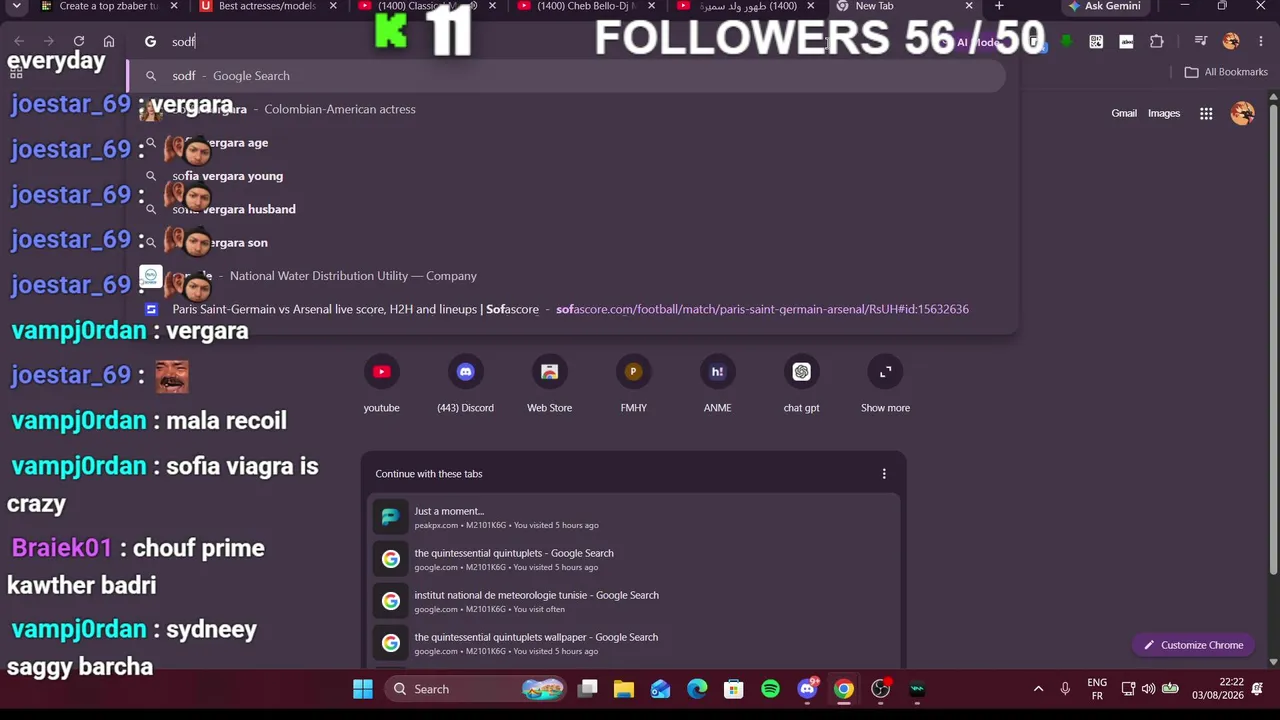
Task: Open the Chrome profile avatar in toolbar
Action: (x=1231, y=42)
